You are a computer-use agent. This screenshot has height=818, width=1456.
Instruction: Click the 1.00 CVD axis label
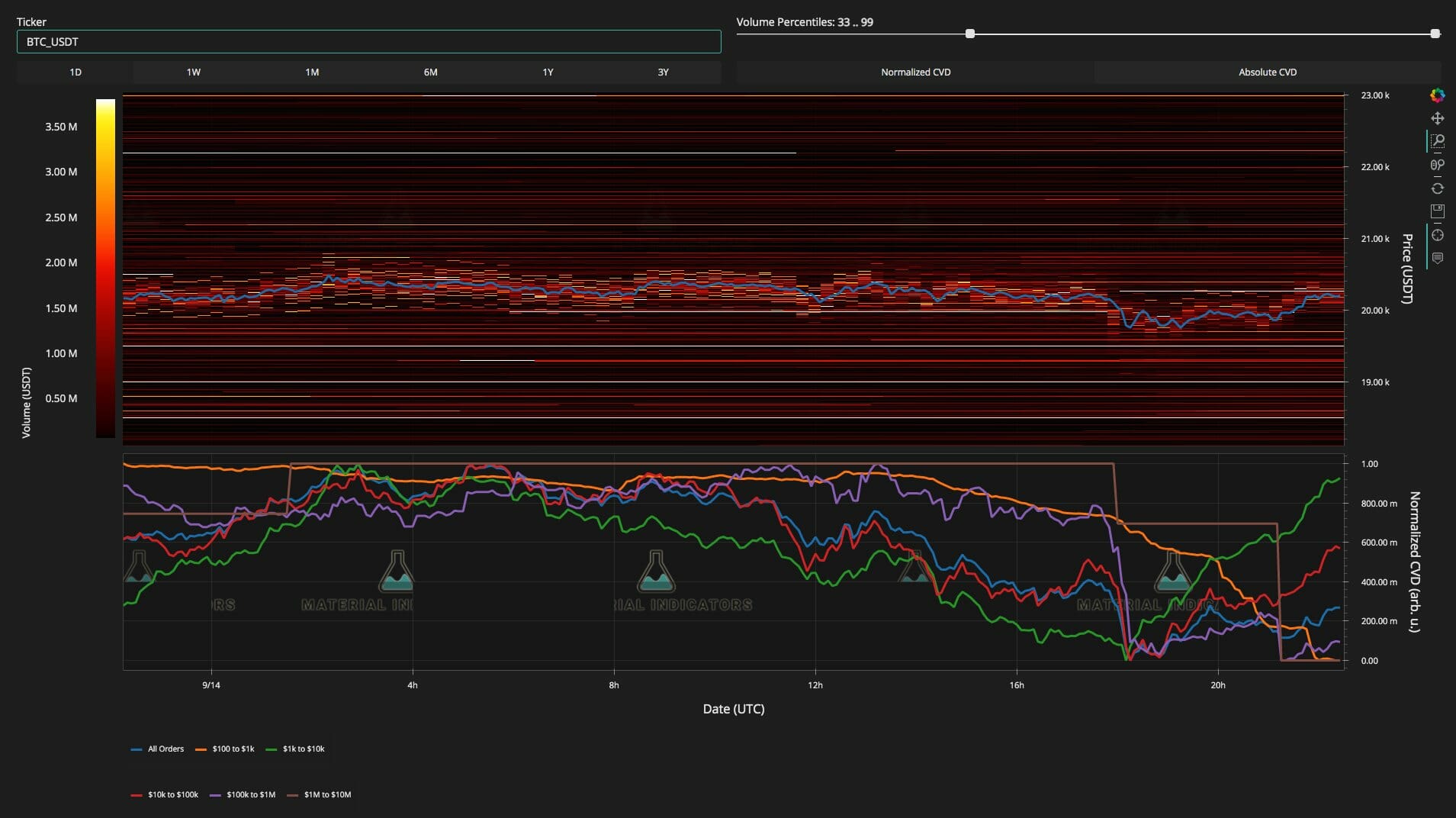click(1370, 464)
